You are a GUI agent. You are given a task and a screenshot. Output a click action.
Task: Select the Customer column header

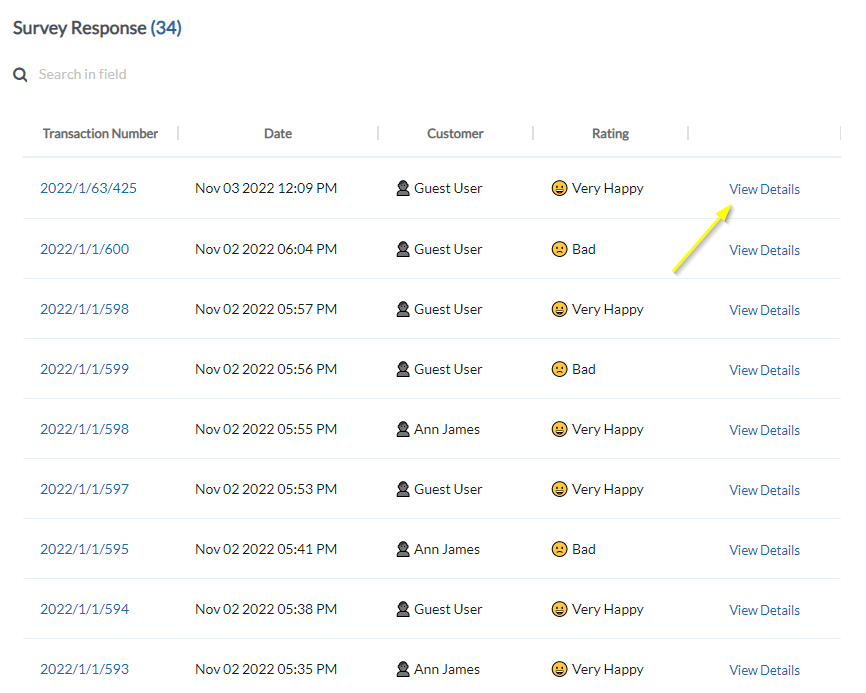coord(455,134)
